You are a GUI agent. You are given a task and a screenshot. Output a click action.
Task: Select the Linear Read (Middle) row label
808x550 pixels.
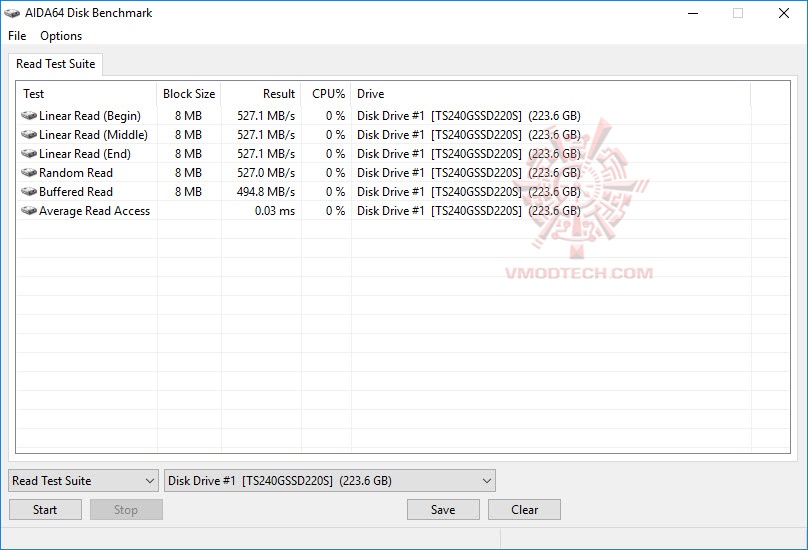pyautogui.click(x=93, y=135)
